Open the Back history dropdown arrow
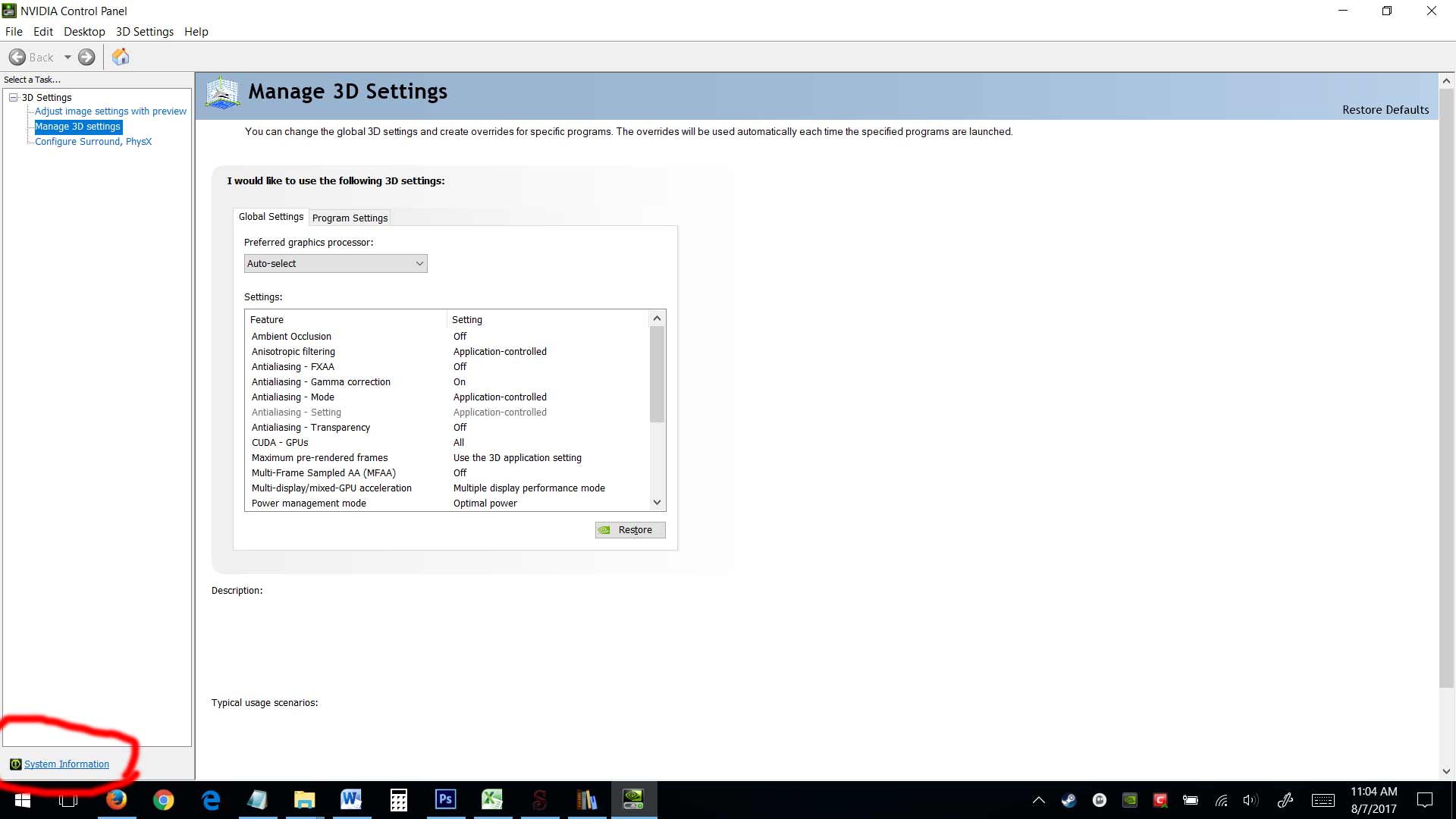The width and height of the screenshot is (1456, 819). click(x=67, y=57)
